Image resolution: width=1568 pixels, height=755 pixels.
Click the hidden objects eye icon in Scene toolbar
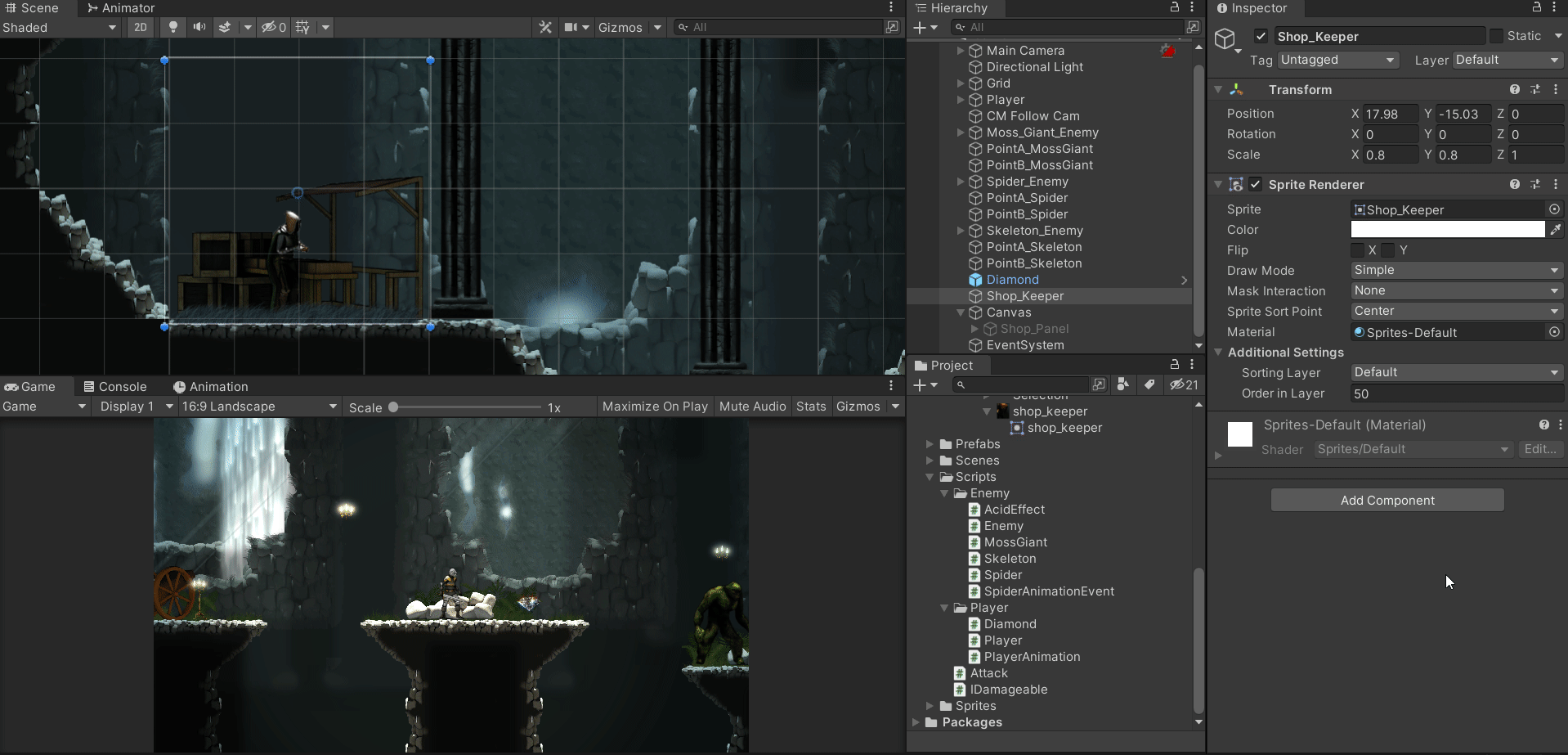pyautogui.click(x=274, y=27)
